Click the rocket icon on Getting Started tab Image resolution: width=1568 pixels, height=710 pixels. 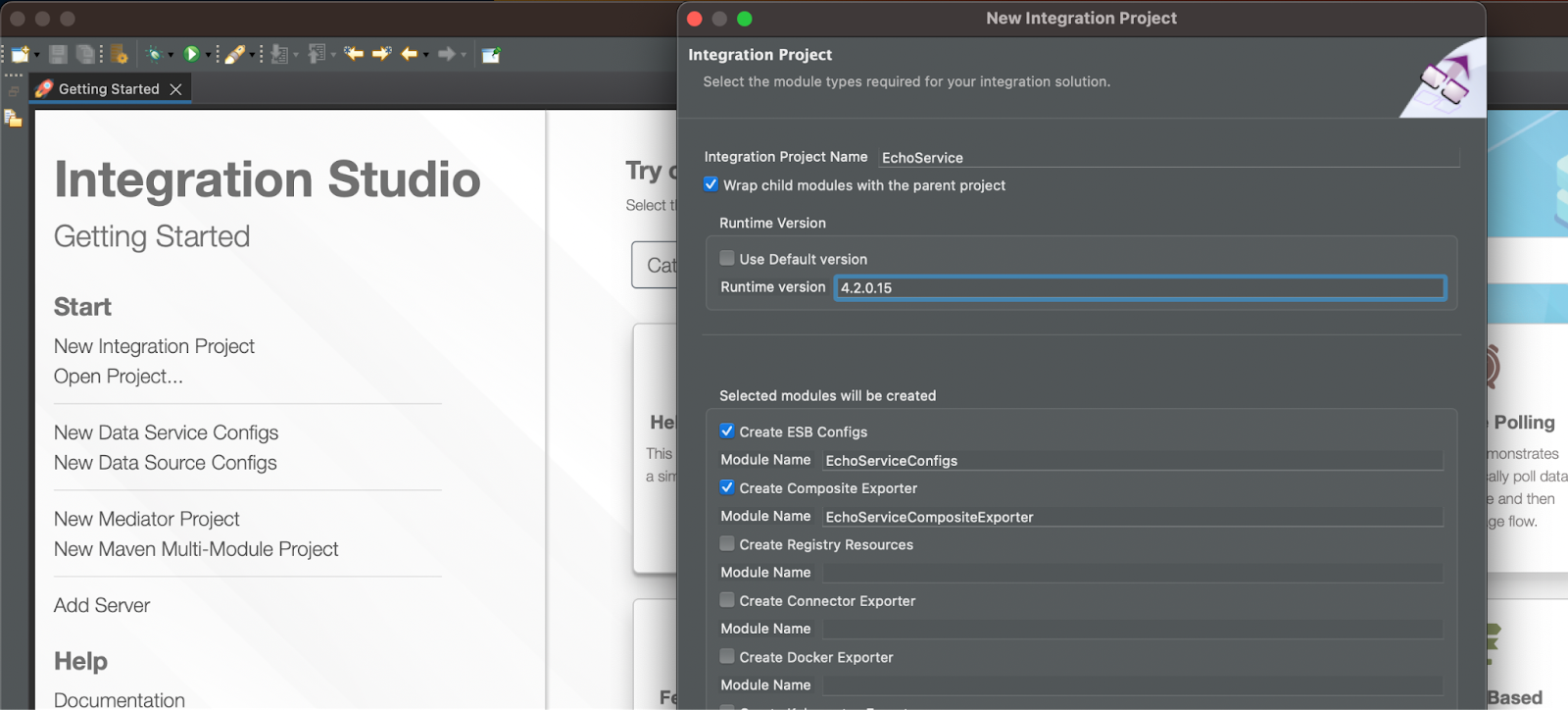[x=44, y=89]
